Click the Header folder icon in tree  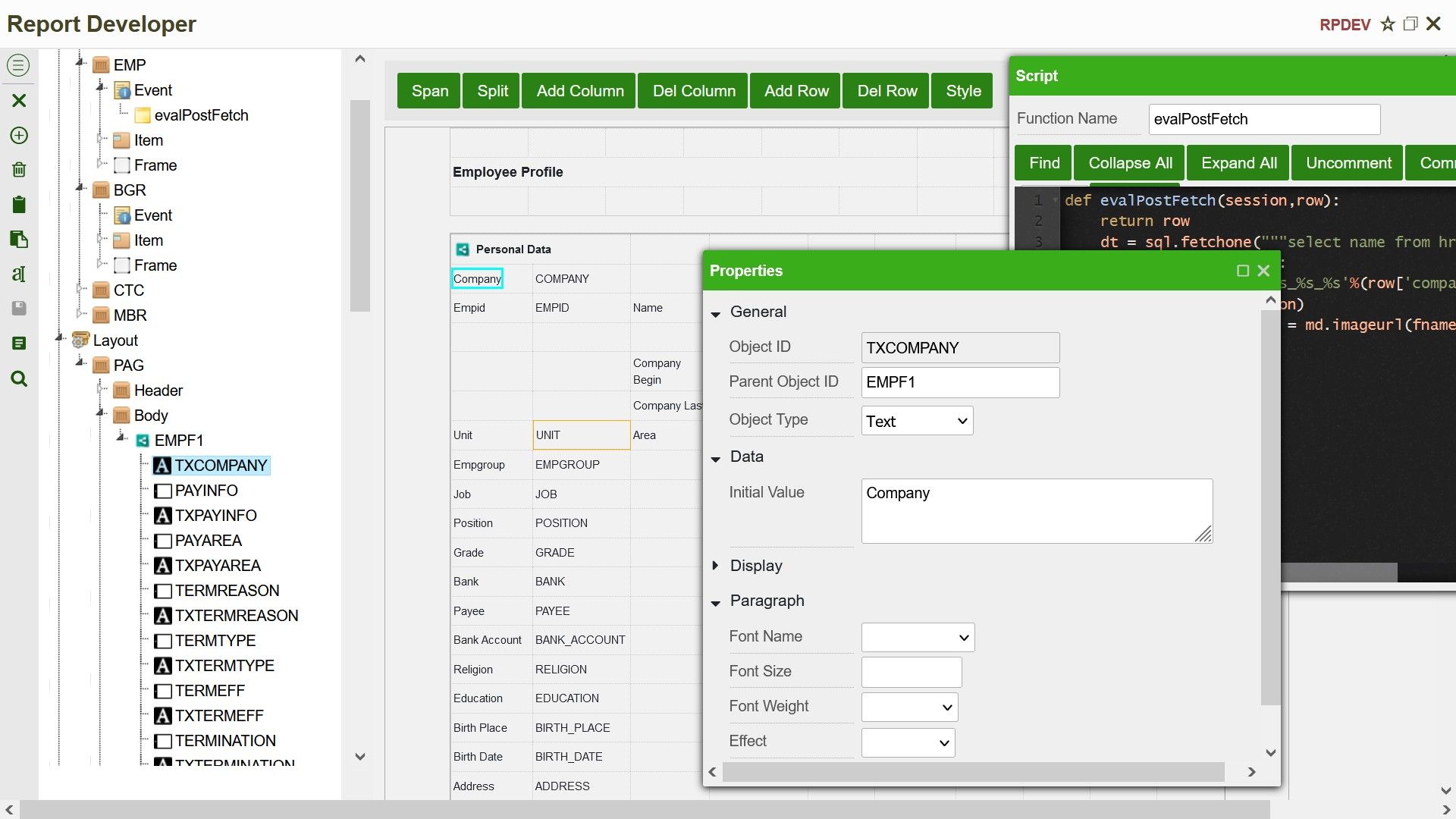click(121, 391)
